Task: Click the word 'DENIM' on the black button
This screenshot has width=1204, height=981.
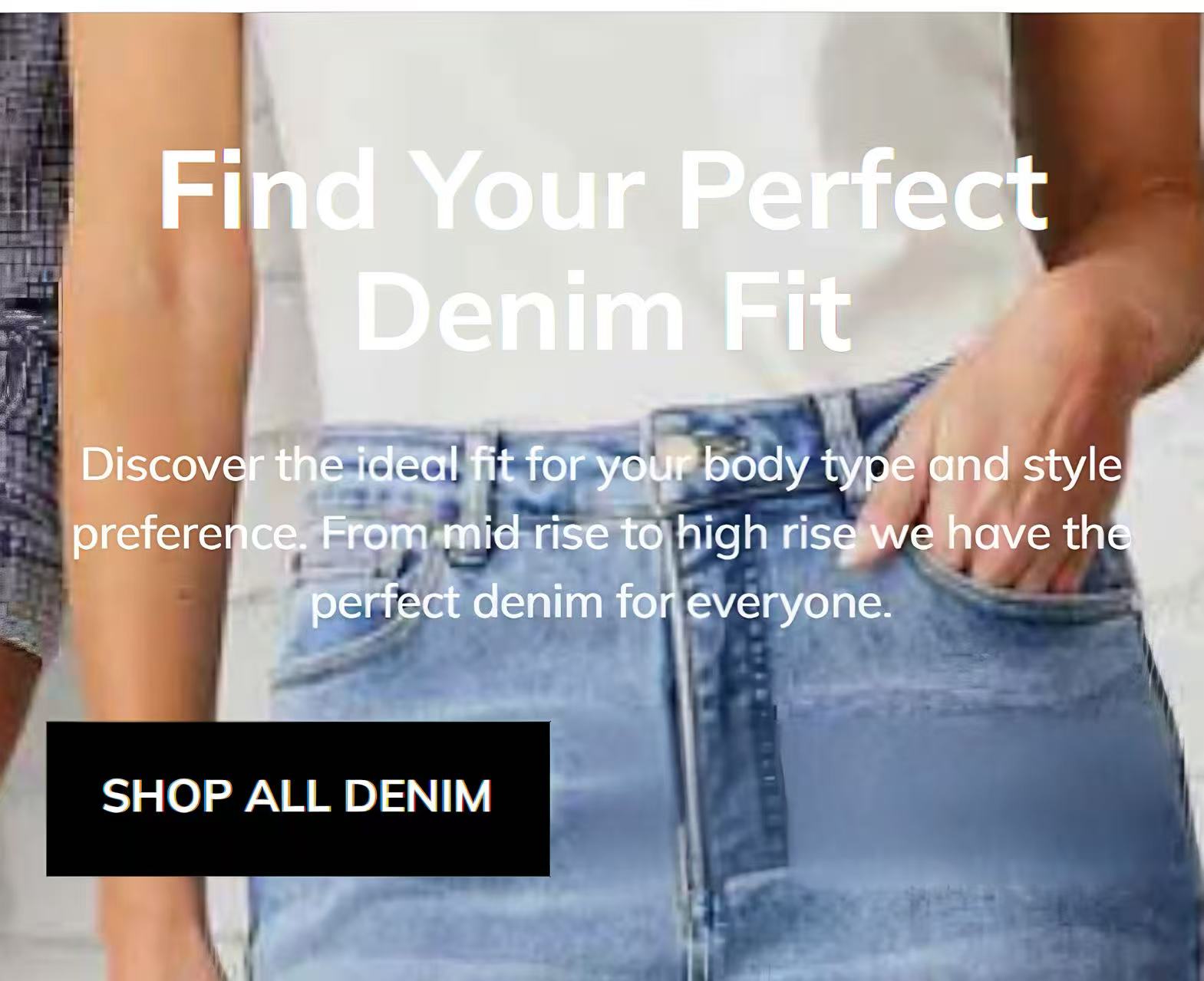Action: (418, 796)
